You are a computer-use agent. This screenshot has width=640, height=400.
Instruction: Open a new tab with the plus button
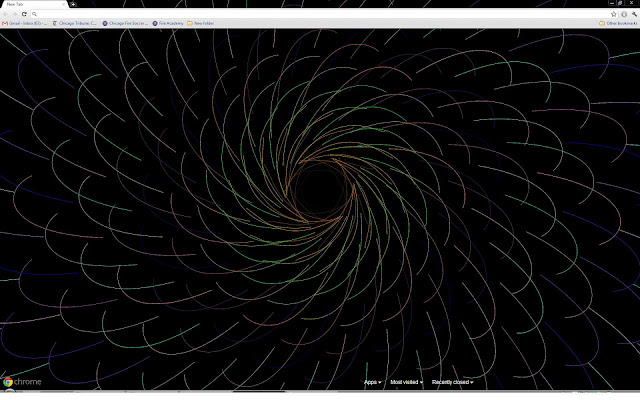pyautogui.click(x=73, y=4)
